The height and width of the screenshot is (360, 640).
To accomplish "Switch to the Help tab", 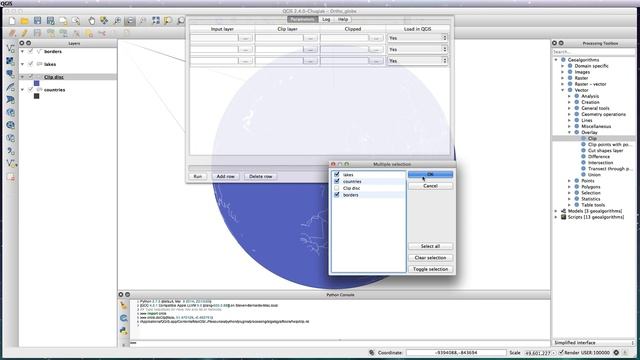I will point(343,19).
